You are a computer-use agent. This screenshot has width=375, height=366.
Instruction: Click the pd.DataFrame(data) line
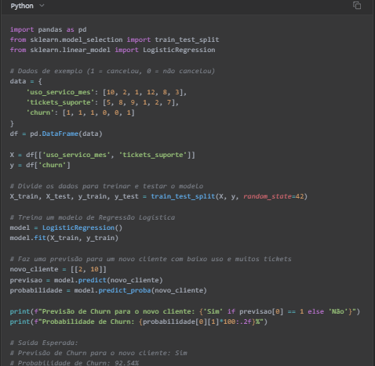56,134
